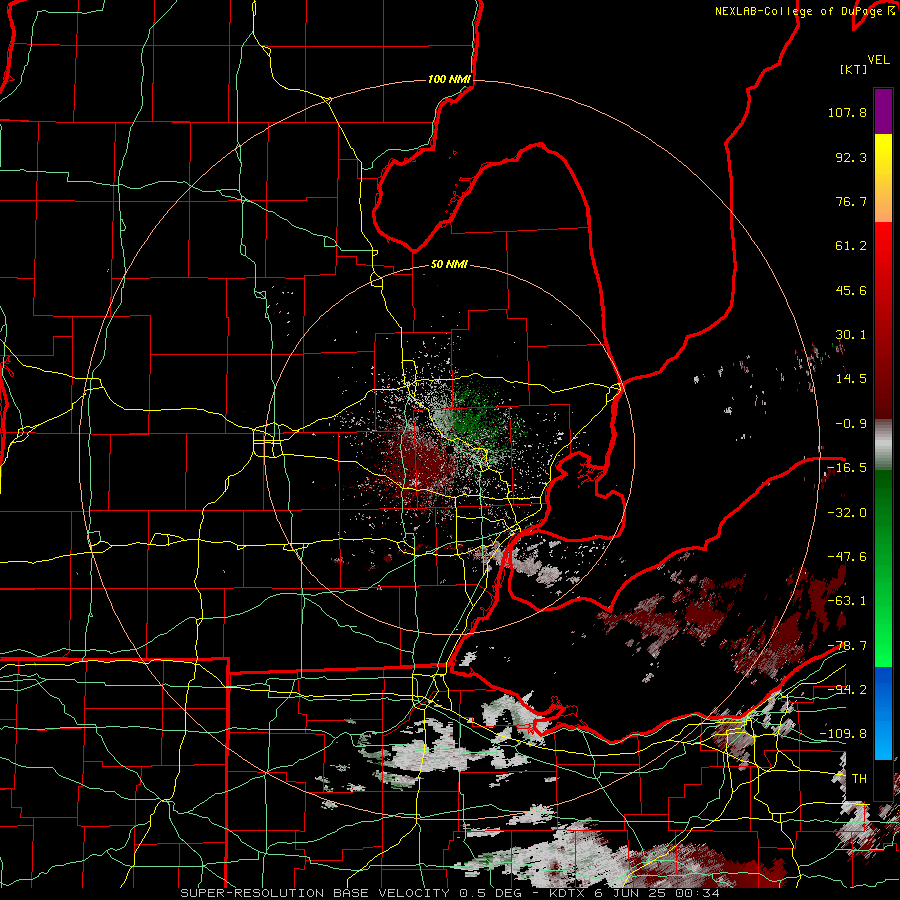Viewport: 900px width, 900px height.
Task: Pick the yellow-orange segment of color bar
Action: pos(883,178)
